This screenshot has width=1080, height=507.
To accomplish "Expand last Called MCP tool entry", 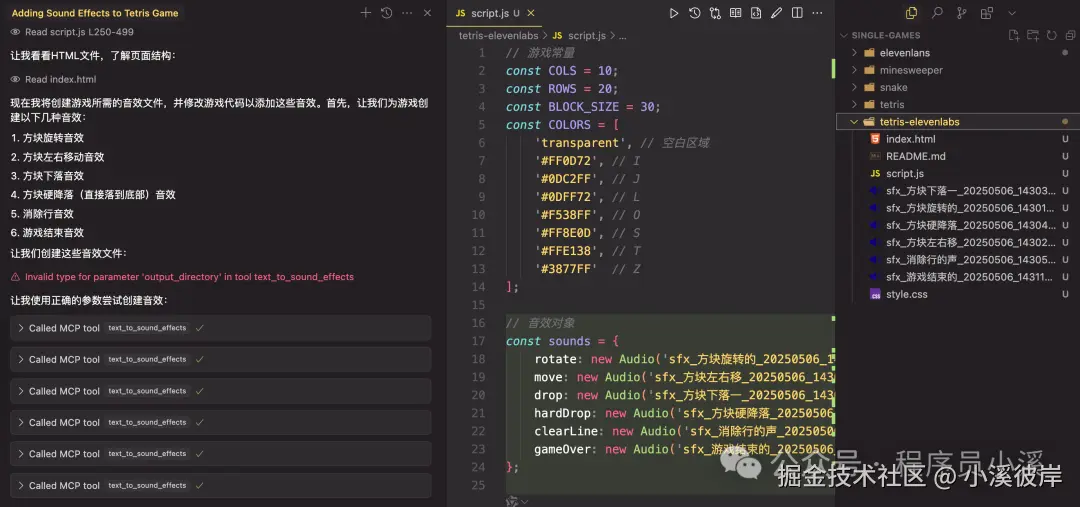I will (x=221, y=486).
